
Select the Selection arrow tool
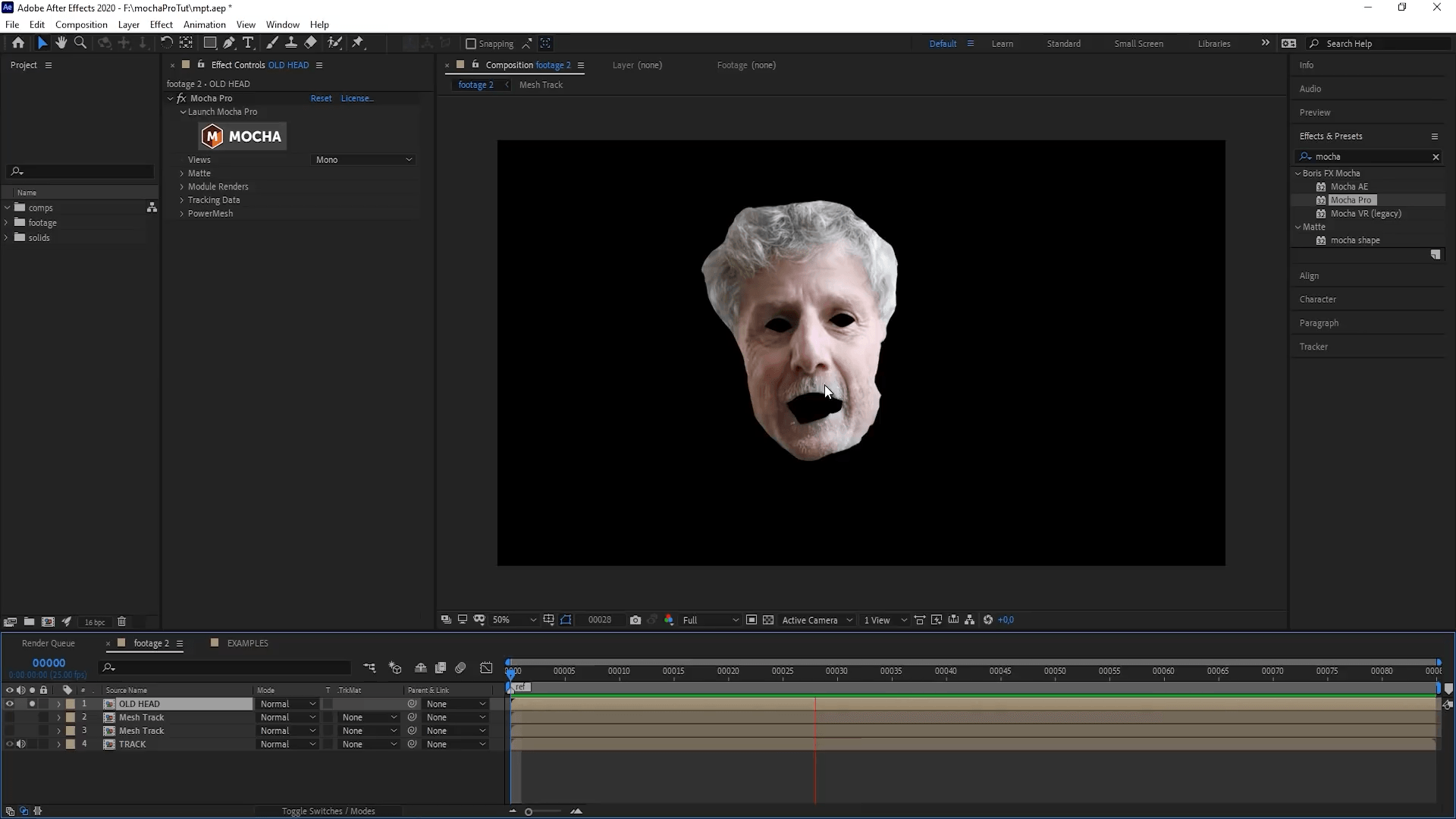pos(42,43)
